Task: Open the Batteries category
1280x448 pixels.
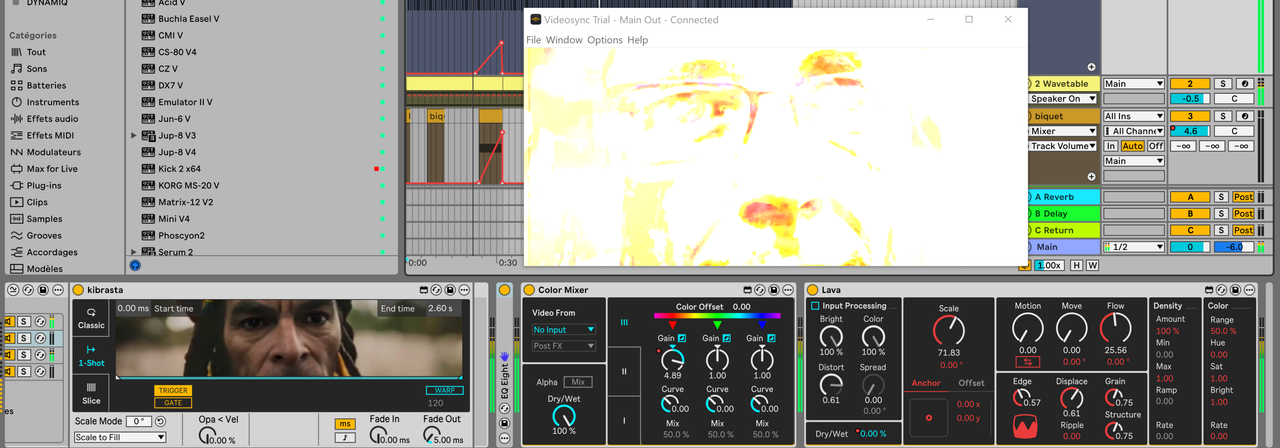Action: click(x=46, y=85)
